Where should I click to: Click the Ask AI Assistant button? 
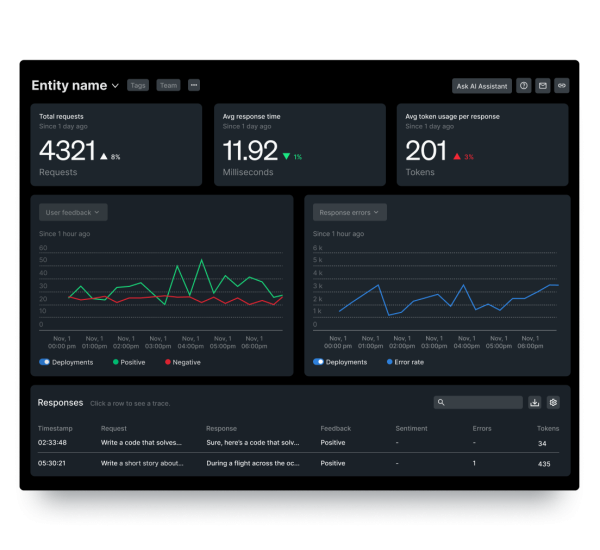(x=482, y=86)
